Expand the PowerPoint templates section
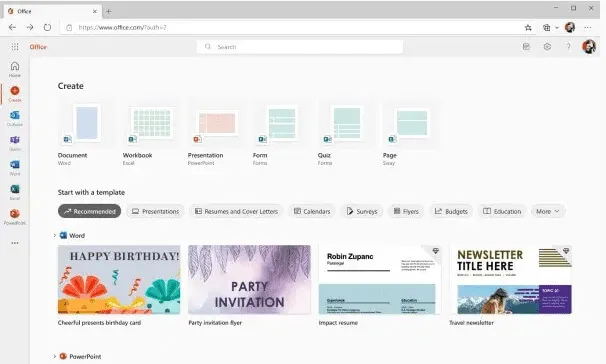The height and width of the screenshot is (364, 606). (54, 356)
